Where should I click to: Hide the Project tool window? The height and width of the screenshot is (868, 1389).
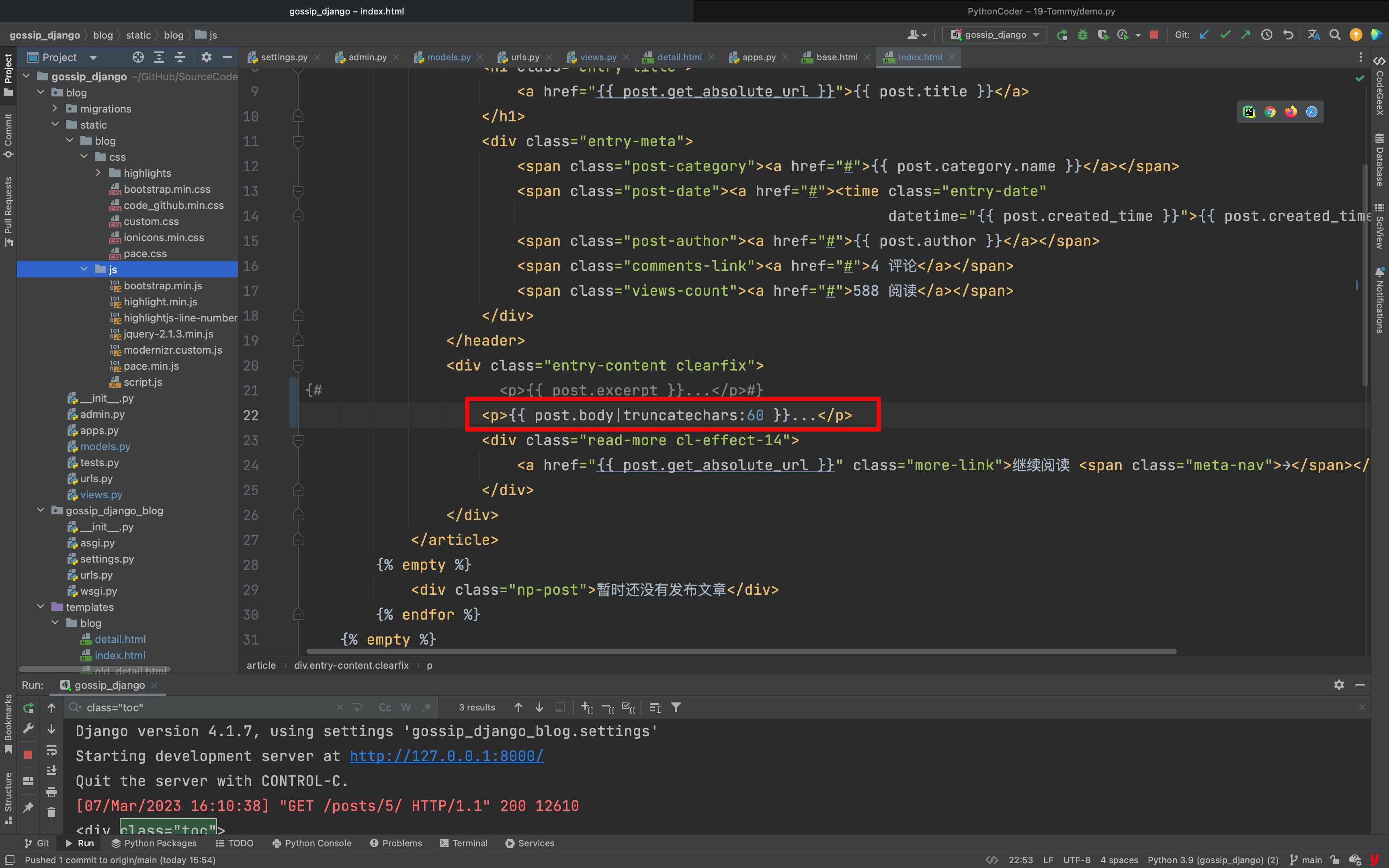point(227,57)
